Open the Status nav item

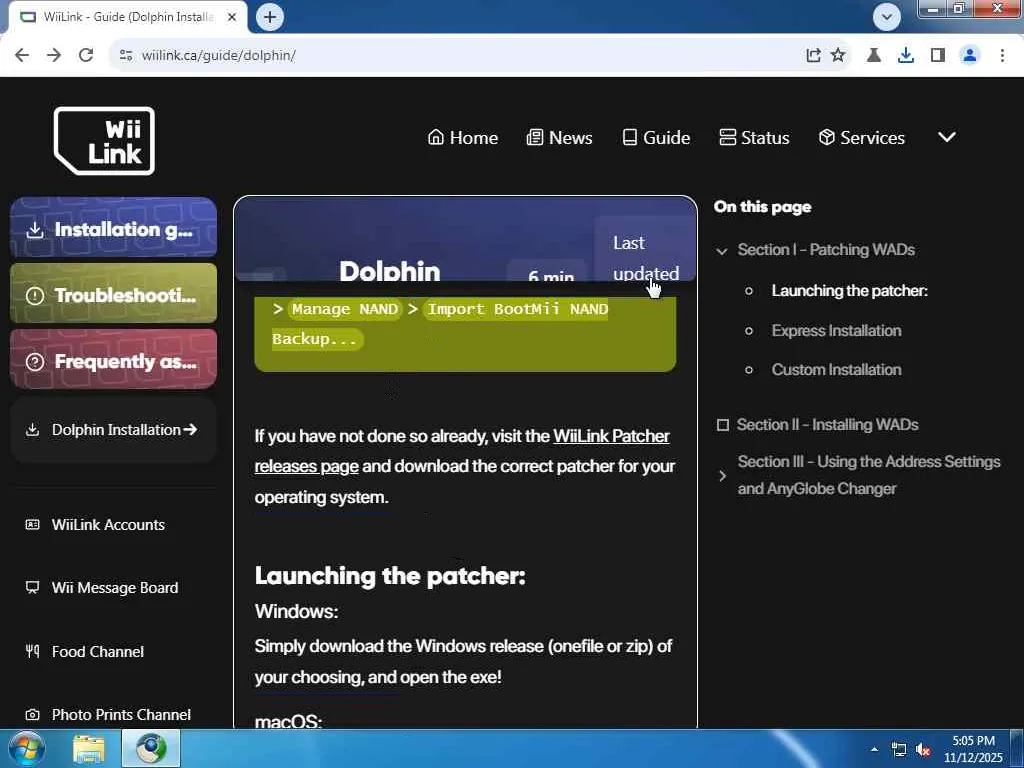(x=754, y=138)
